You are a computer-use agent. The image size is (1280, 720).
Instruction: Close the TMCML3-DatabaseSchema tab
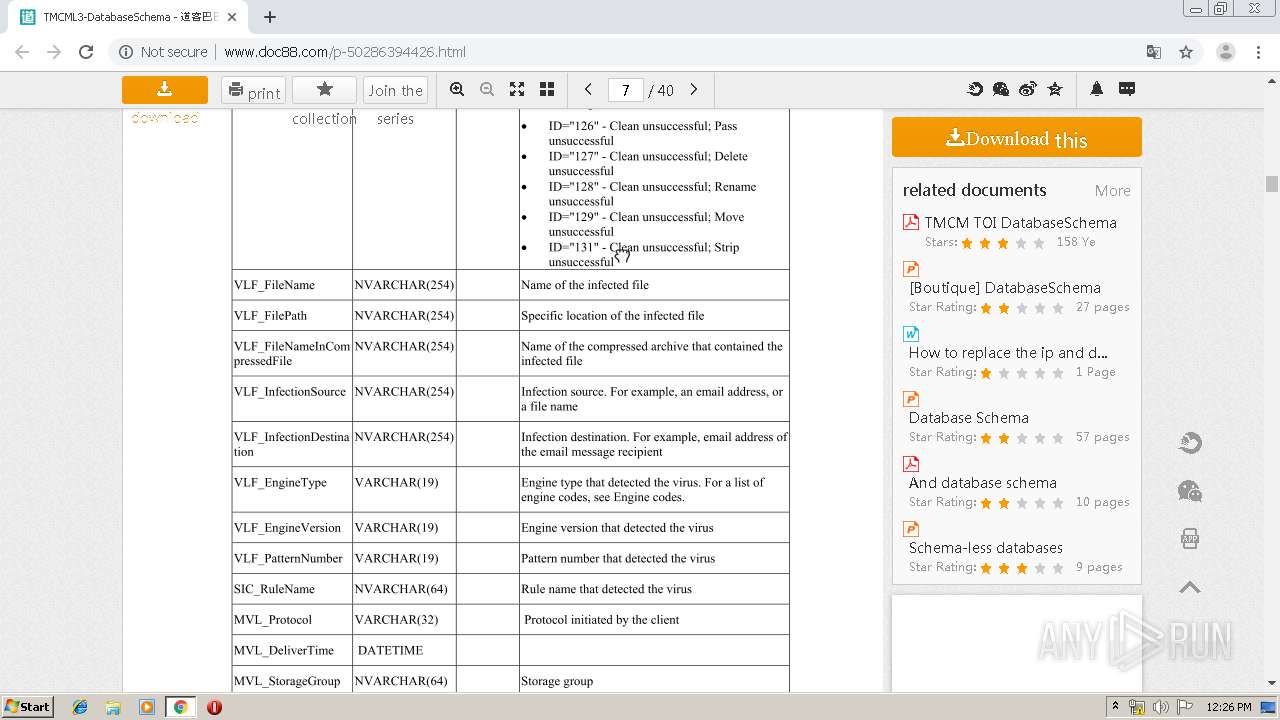tap(232, 17)
